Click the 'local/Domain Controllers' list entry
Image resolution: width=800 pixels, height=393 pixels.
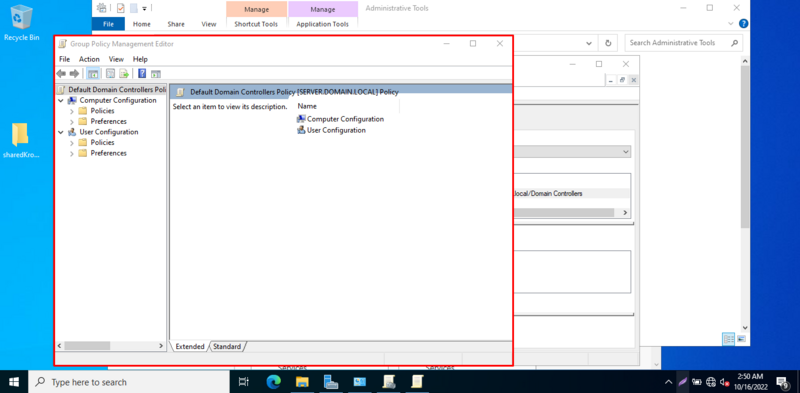[x=549, y=194]
